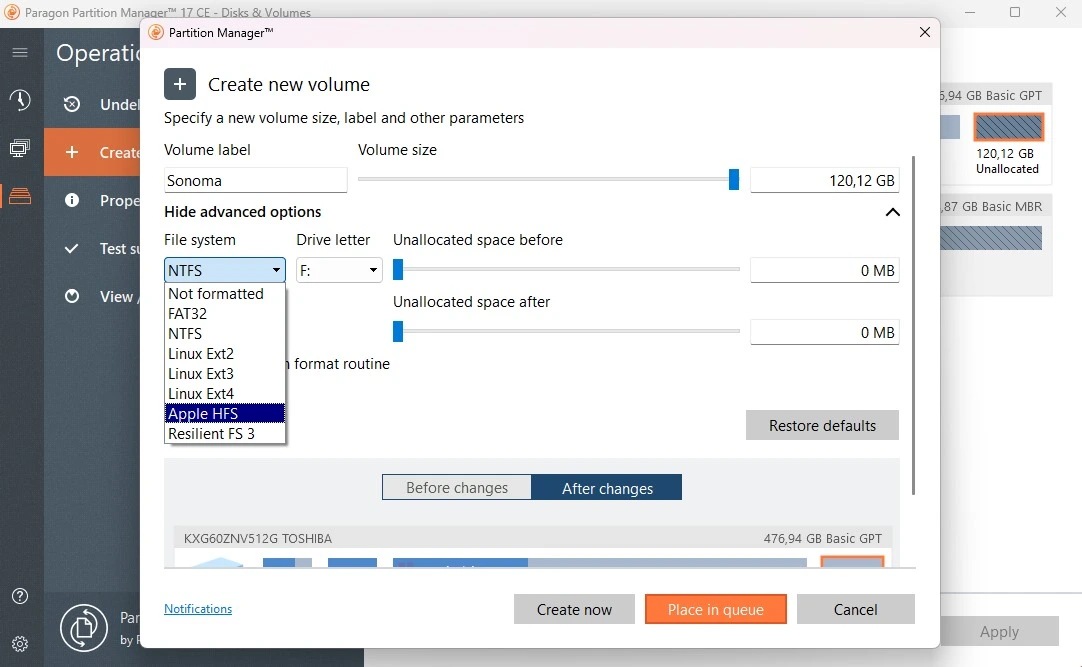Image resolution: width=1082 pixels, height=667 pixels.
Task: Click the View operation circle icon
Action: coord(72,296)
